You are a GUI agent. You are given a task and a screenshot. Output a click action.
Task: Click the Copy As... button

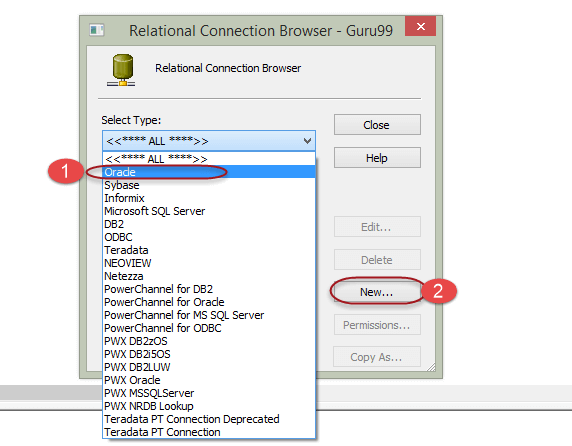click(x=377, y=357)
